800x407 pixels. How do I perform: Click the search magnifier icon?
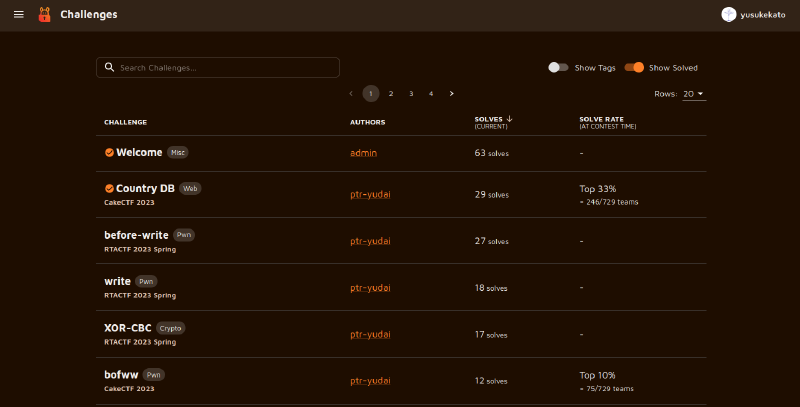109,68
